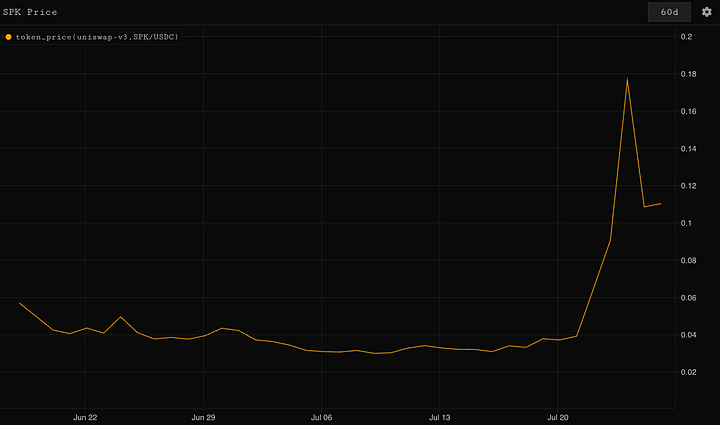This screenshot has width=720, height=425.
Task: Click the 0.06 y-axis value
Action: 688,298
